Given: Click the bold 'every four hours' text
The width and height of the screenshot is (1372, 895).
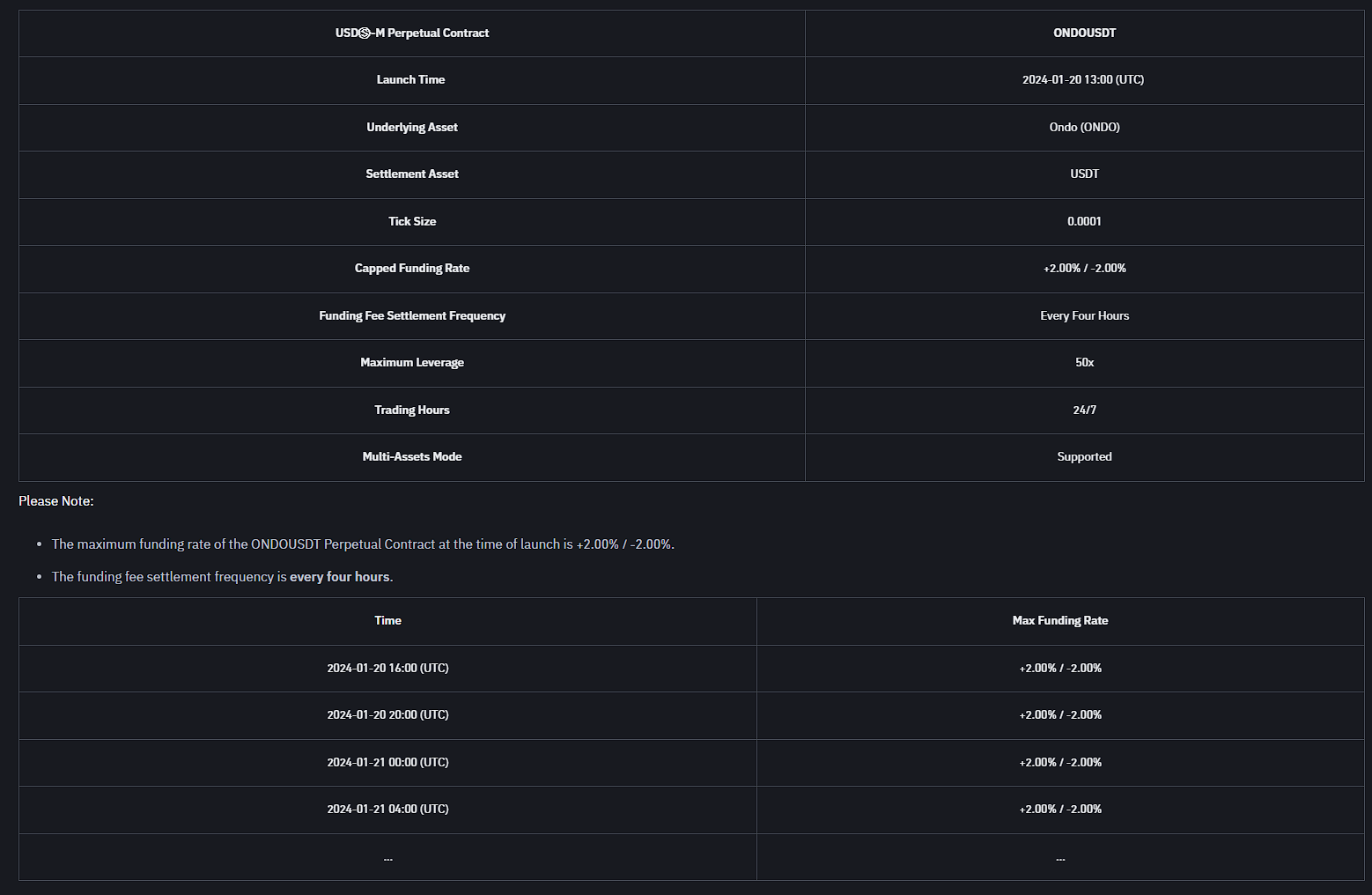Looking at the screenshot, I should 339,577.
